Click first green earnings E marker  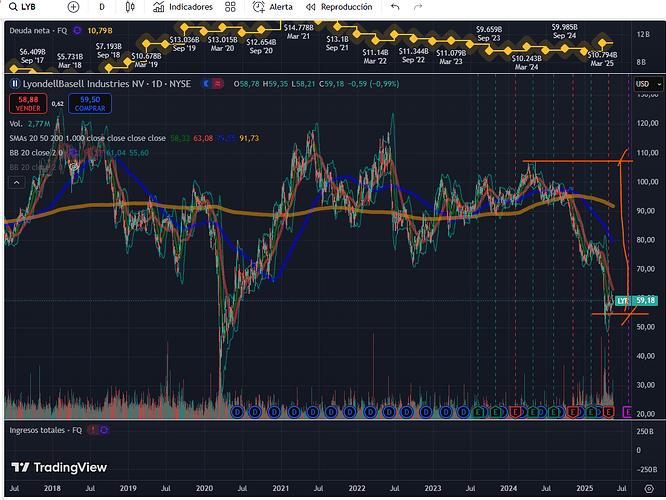[x=478, y=411]
